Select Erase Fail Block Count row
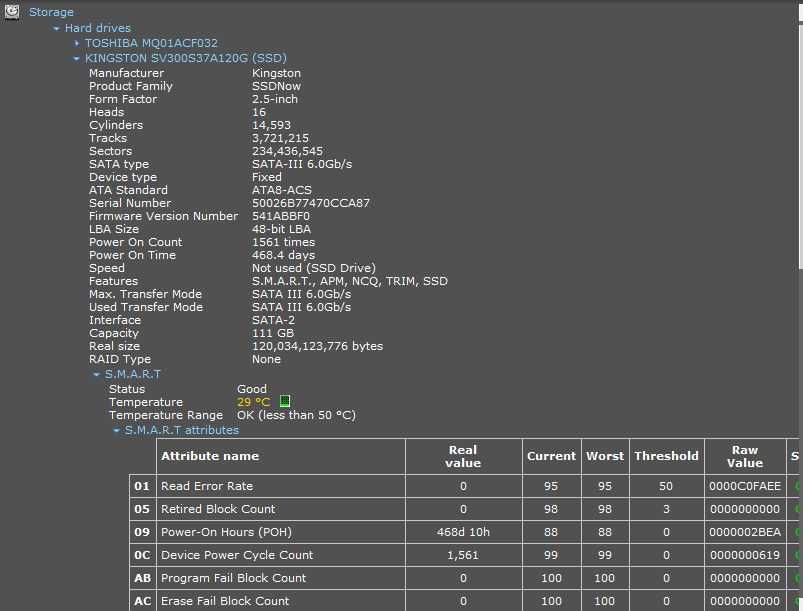Screen dimensions: 803x611 point(466,601)
